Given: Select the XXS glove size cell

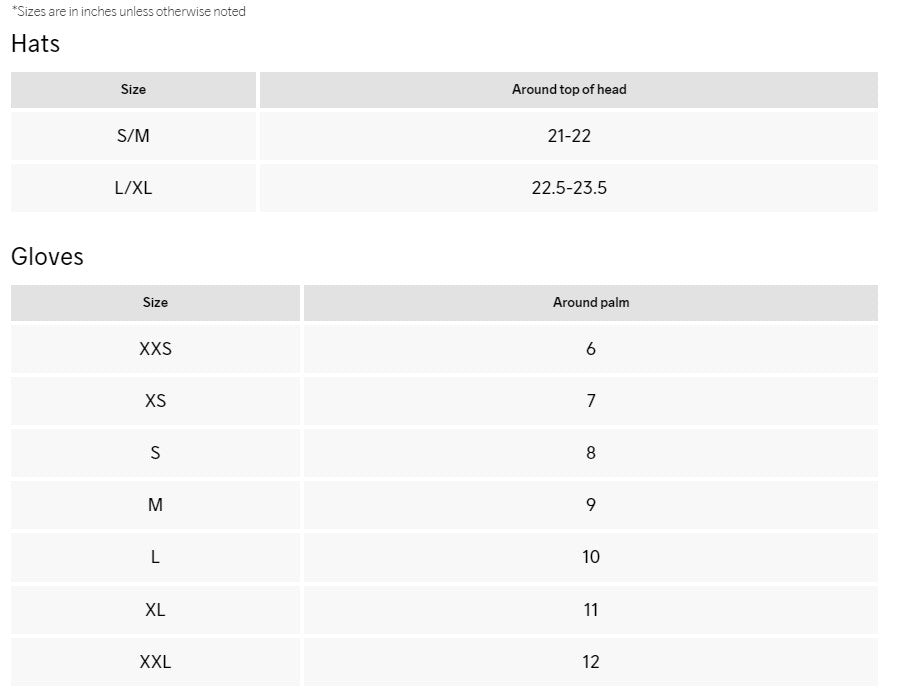Looking at the screenshot, I should point(155,349).
